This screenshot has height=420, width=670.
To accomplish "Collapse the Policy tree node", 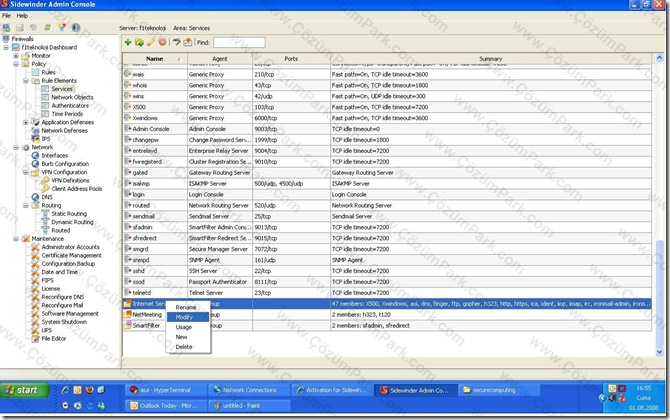I will 16,64.
